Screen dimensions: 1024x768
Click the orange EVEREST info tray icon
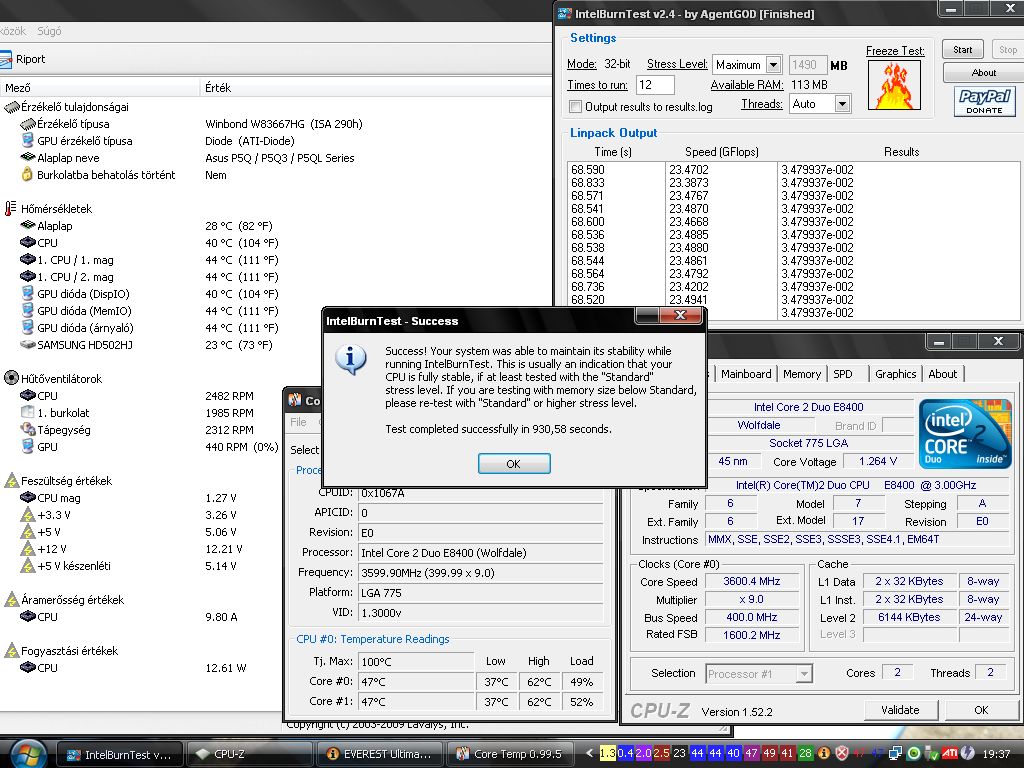[824, 753]
